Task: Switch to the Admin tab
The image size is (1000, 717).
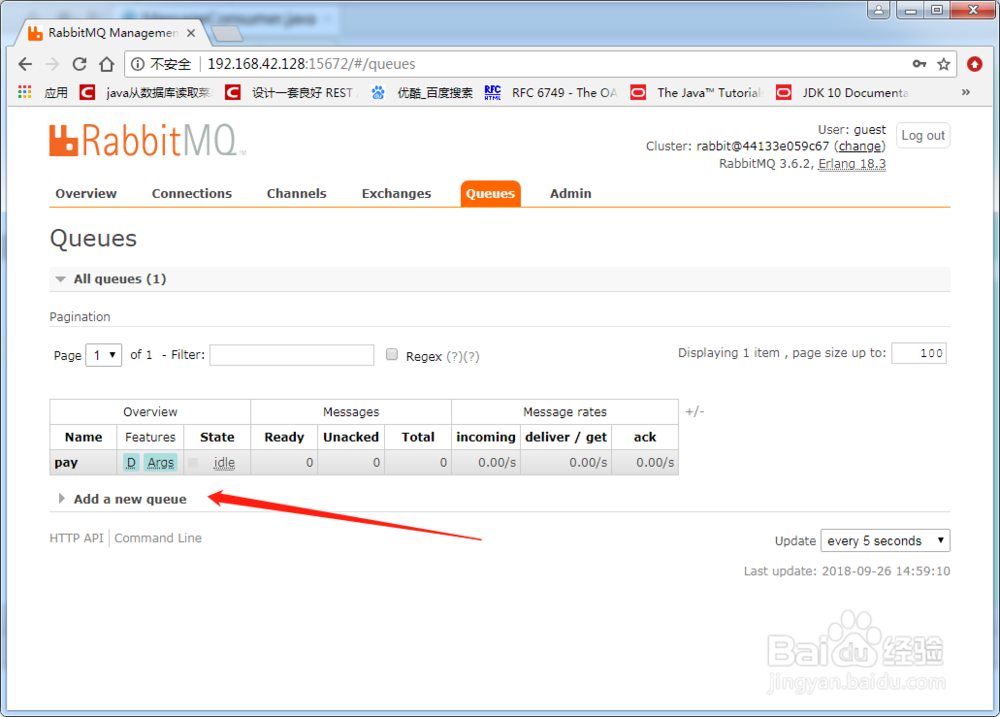Action: click(x=570, y=193)
